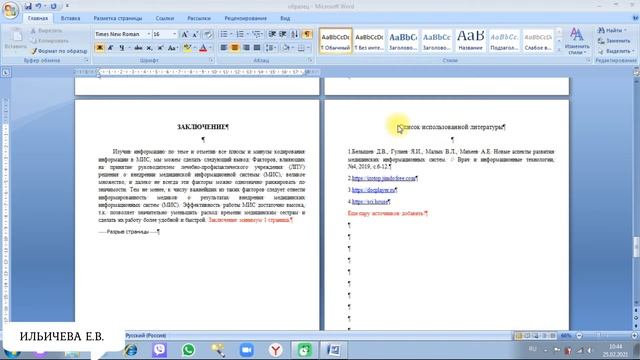Click the numbered list icon
Screen dimensions: 640x360
(x=240, y=34)
